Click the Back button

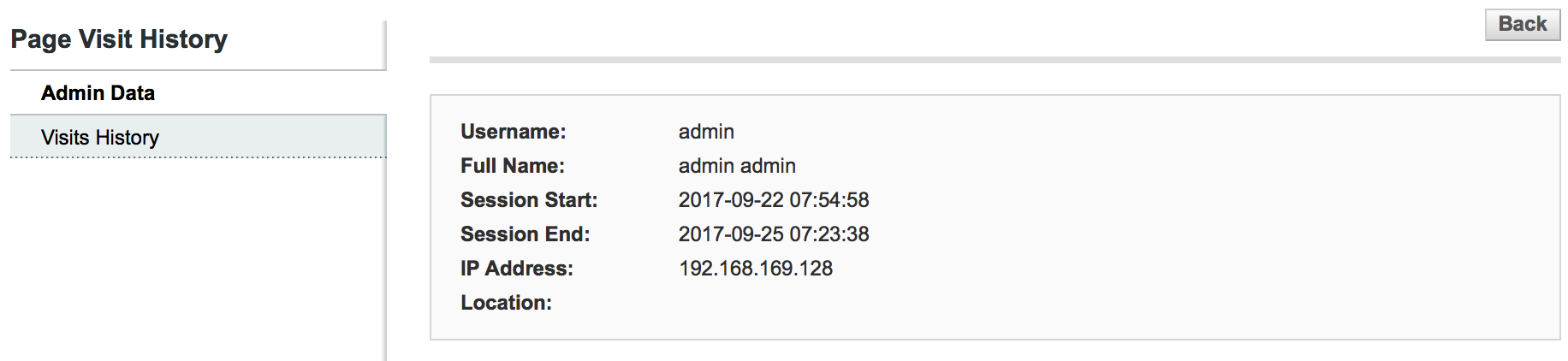(1522, 24)
